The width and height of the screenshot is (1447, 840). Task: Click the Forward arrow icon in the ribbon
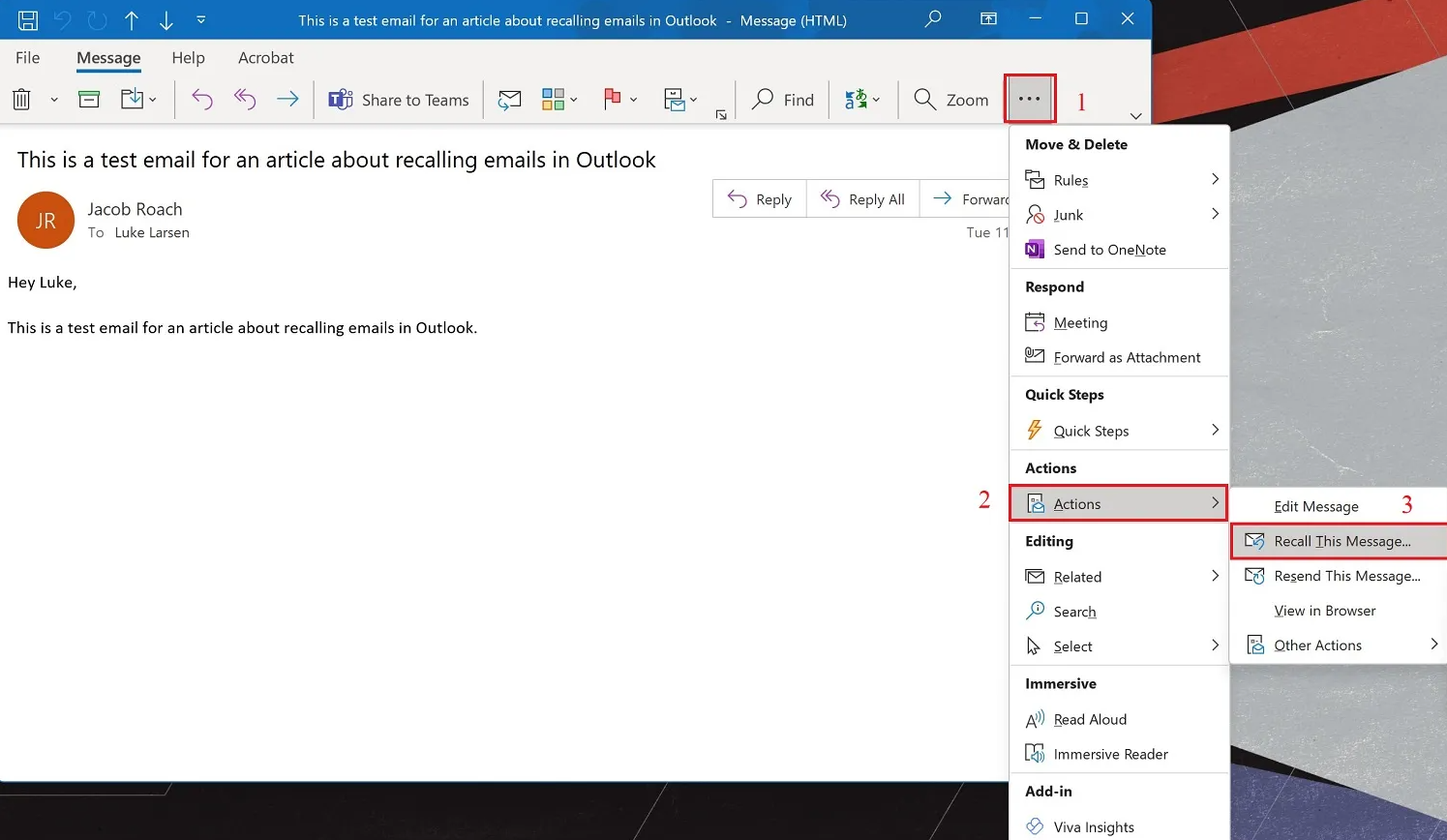pyautogui.click(x=287, y=99)
